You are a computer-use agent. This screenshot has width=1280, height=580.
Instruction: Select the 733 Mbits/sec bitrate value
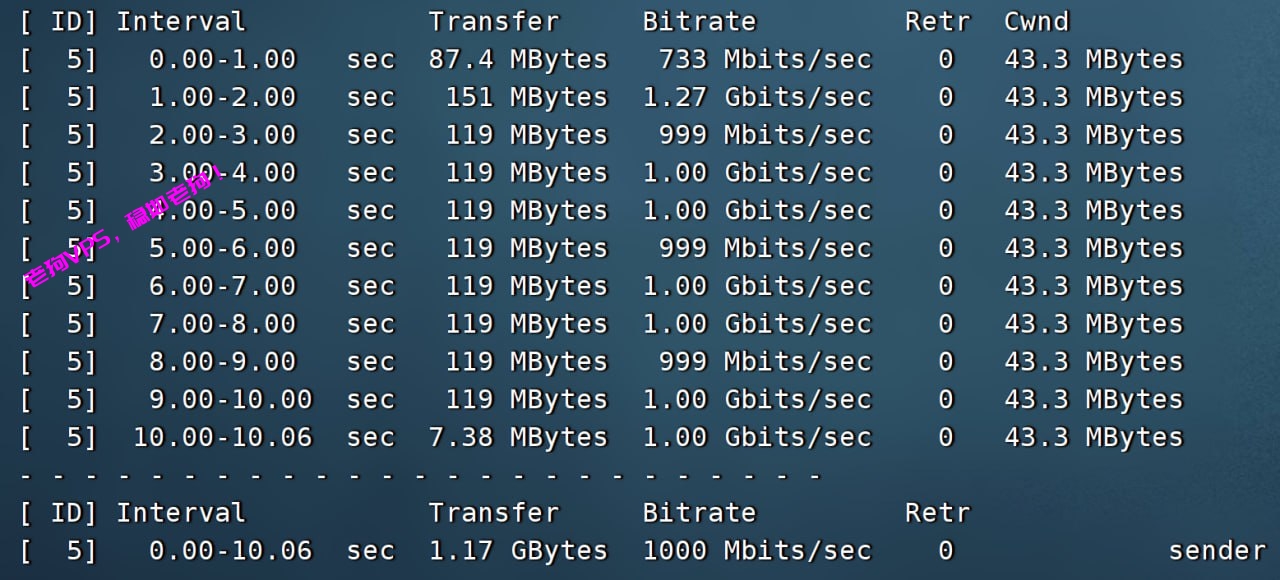764,60
